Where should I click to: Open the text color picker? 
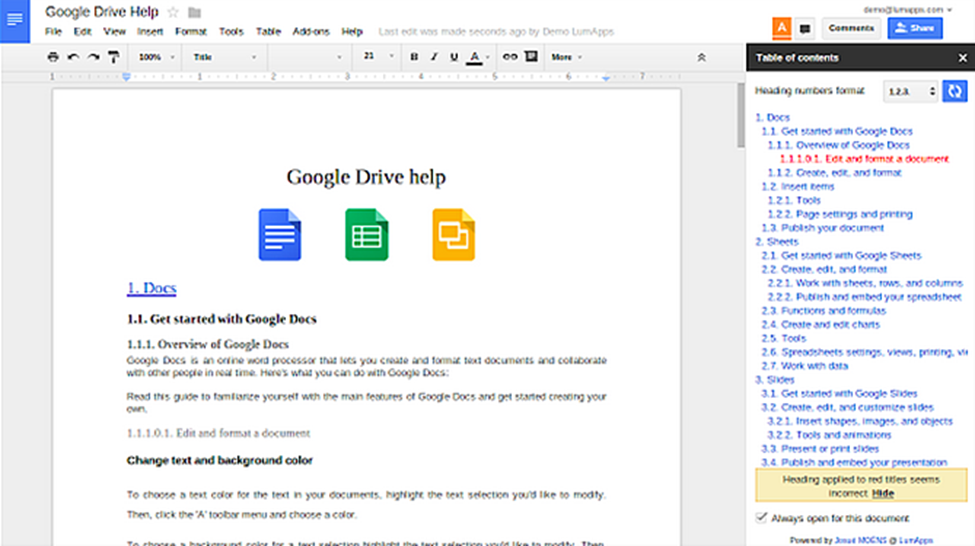pyautogui.click(x=478, y=57)
